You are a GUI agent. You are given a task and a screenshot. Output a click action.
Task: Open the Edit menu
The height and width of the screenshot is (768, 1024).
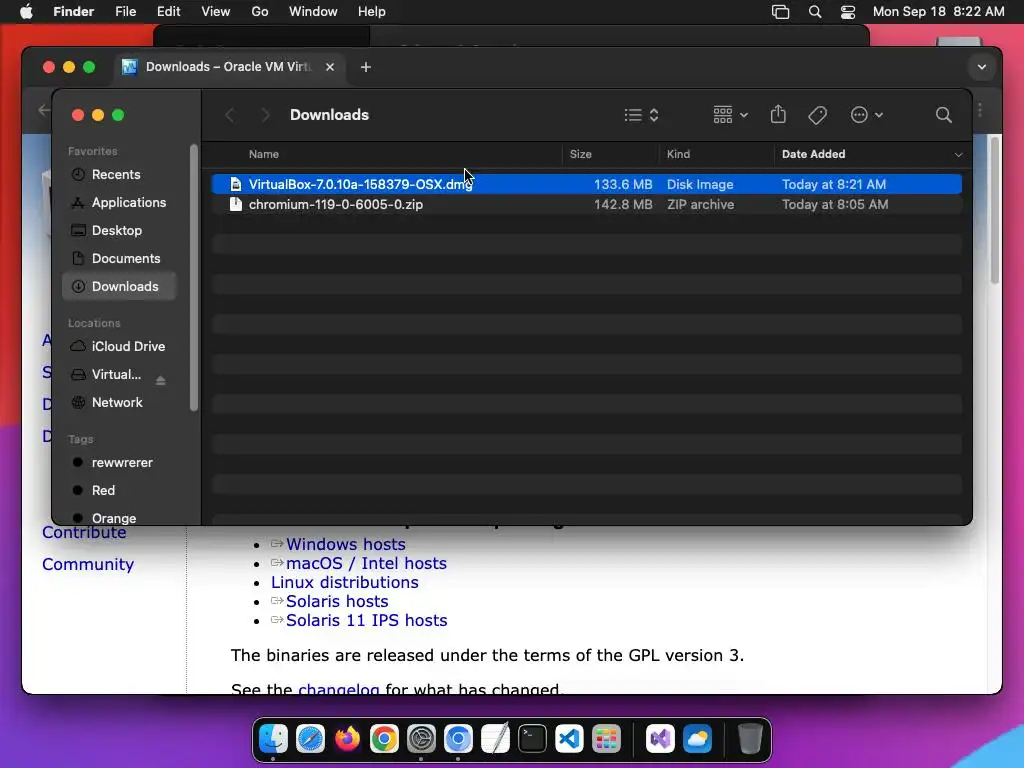(x=168, y=12)
